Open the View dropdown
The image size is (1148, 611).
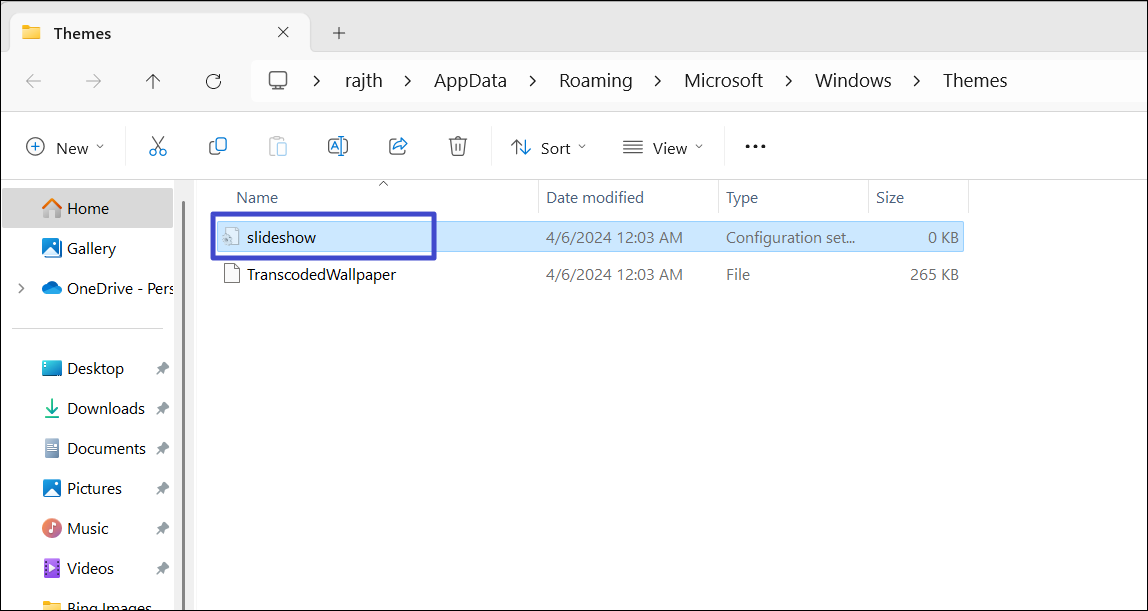(663, 148)
